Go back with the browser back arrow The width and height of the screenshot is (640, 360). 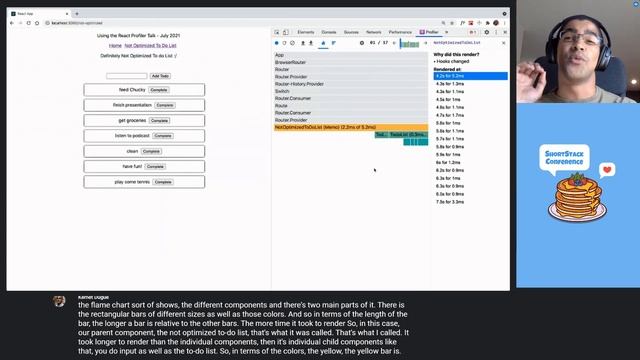click(11, 23)
